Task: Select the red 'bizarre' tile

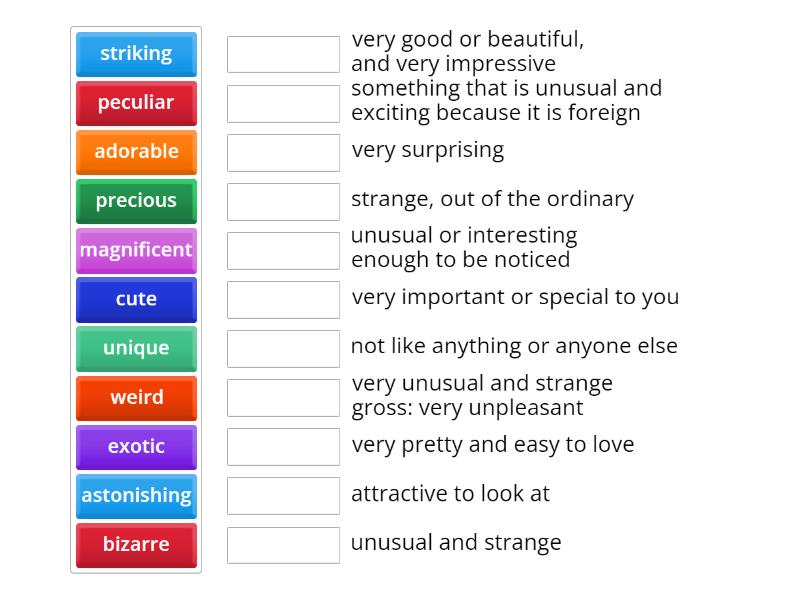Action: coord(136,544)
